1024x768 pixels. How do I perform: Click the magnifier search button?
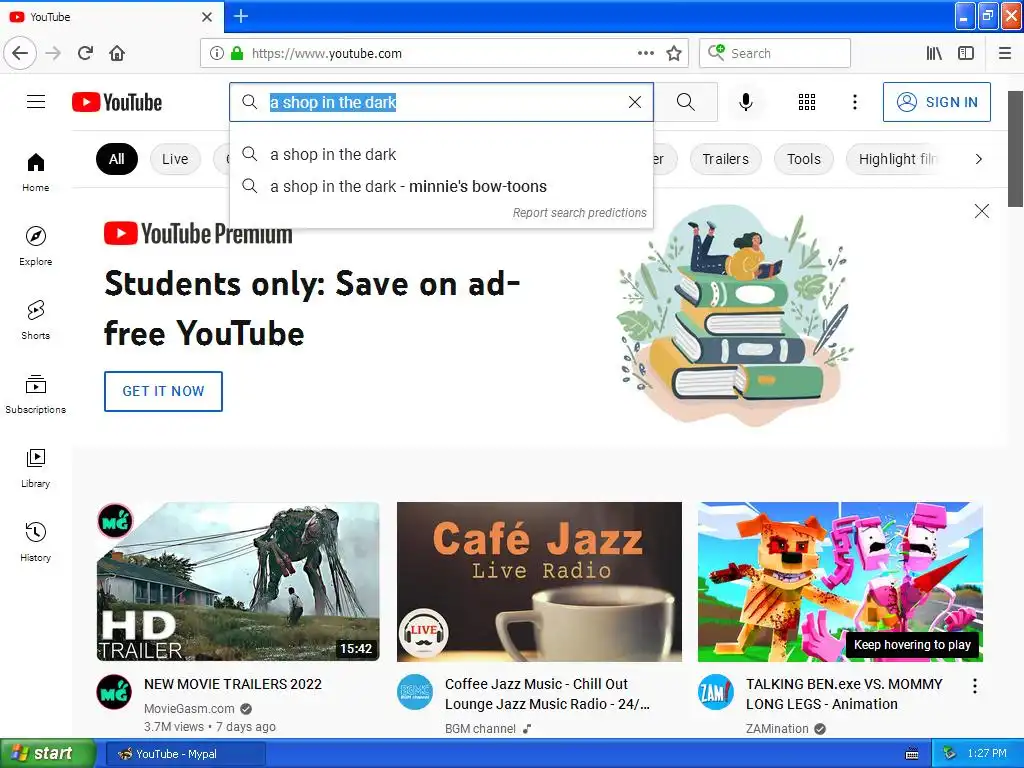pyautogui.click(x=686, y=102)
